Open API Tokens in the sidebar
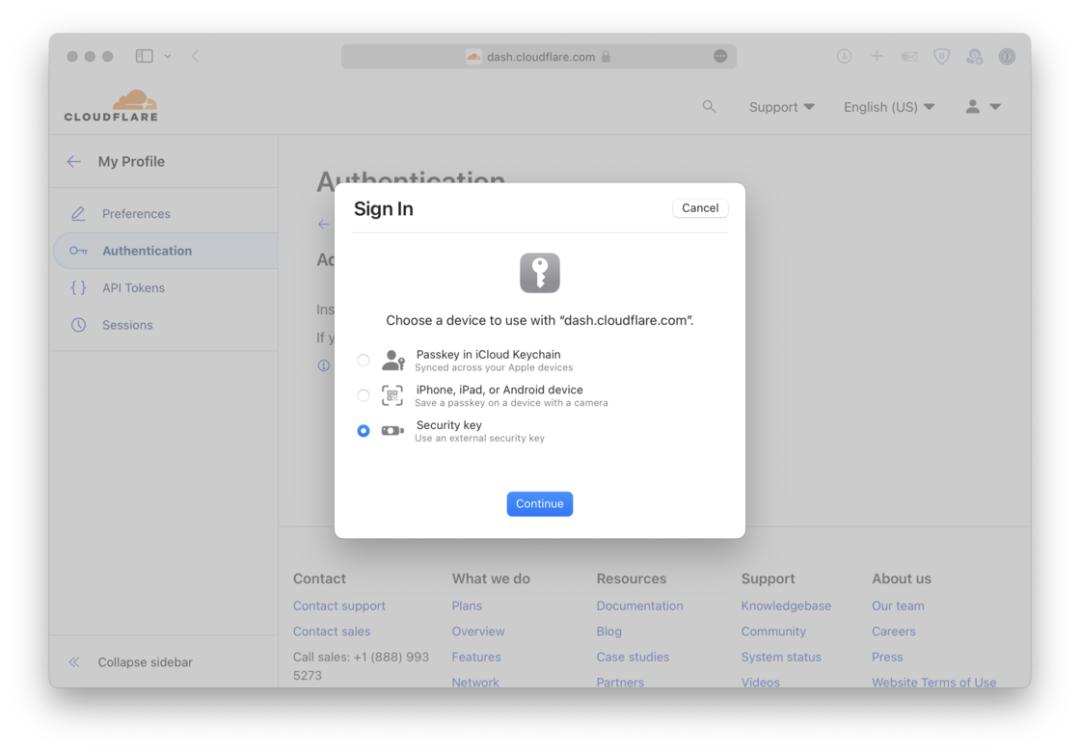Image resolution: width=1080 pixels, height=753 pixels. click(x=131, y=288)
